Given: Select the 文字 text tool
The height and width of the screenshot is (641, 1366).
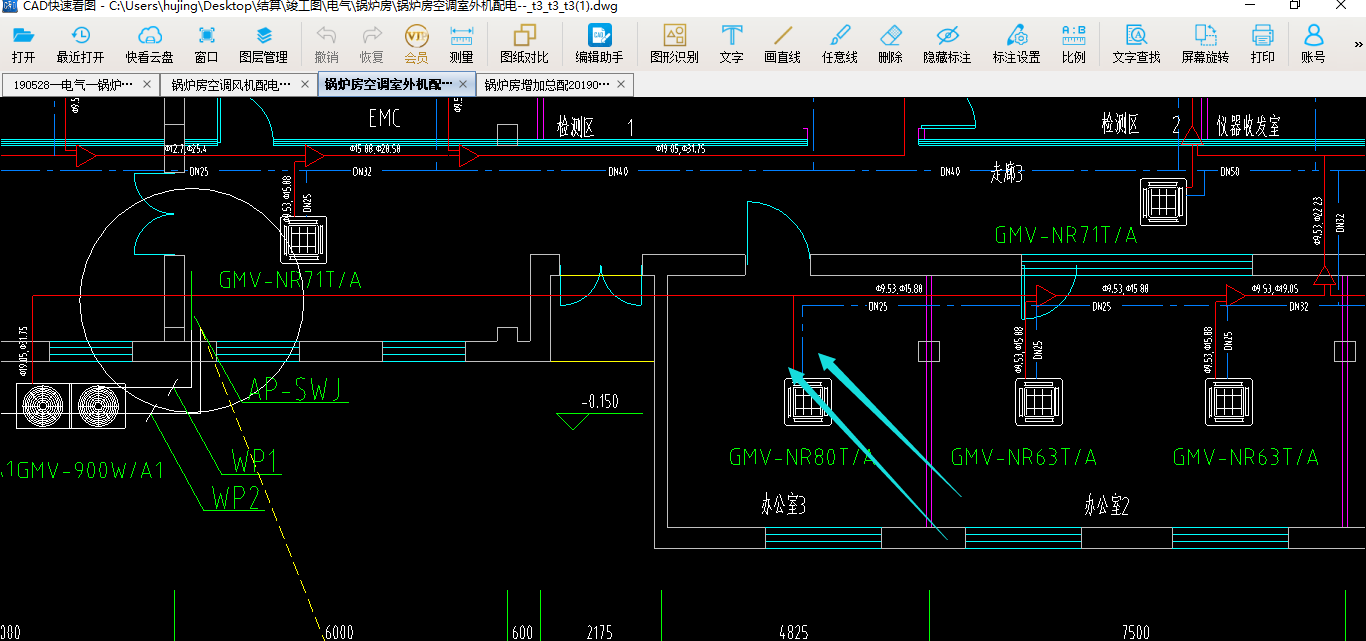Looking at the screenshot, I should [731, 45].
